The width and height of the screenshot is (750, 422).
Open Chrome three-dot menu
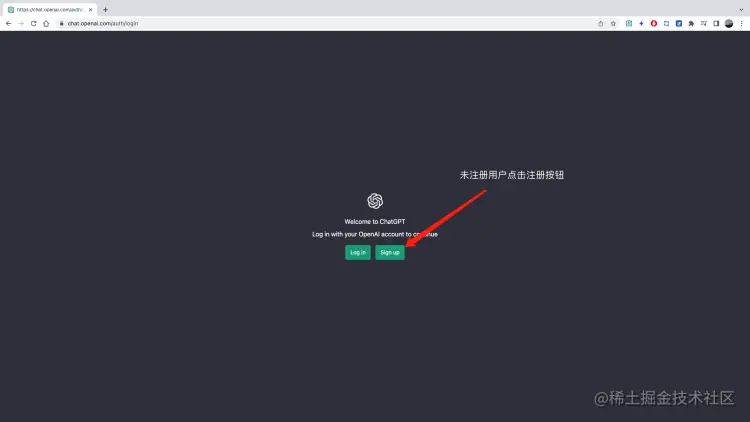(x=741, y=23)
